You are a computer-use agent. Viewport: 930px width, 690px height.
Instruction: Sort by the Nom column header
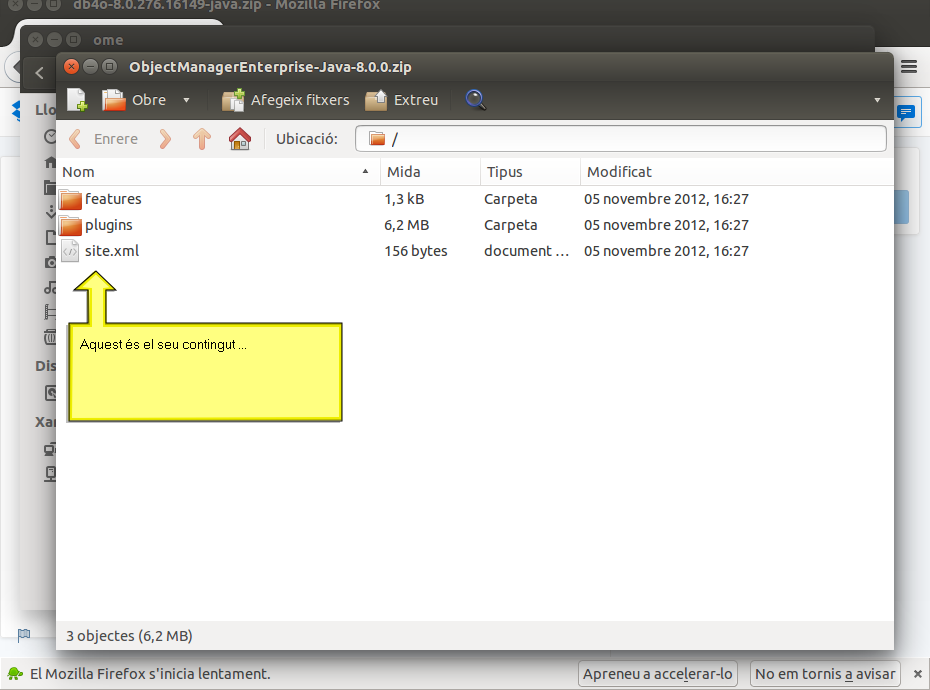[218, 172]
